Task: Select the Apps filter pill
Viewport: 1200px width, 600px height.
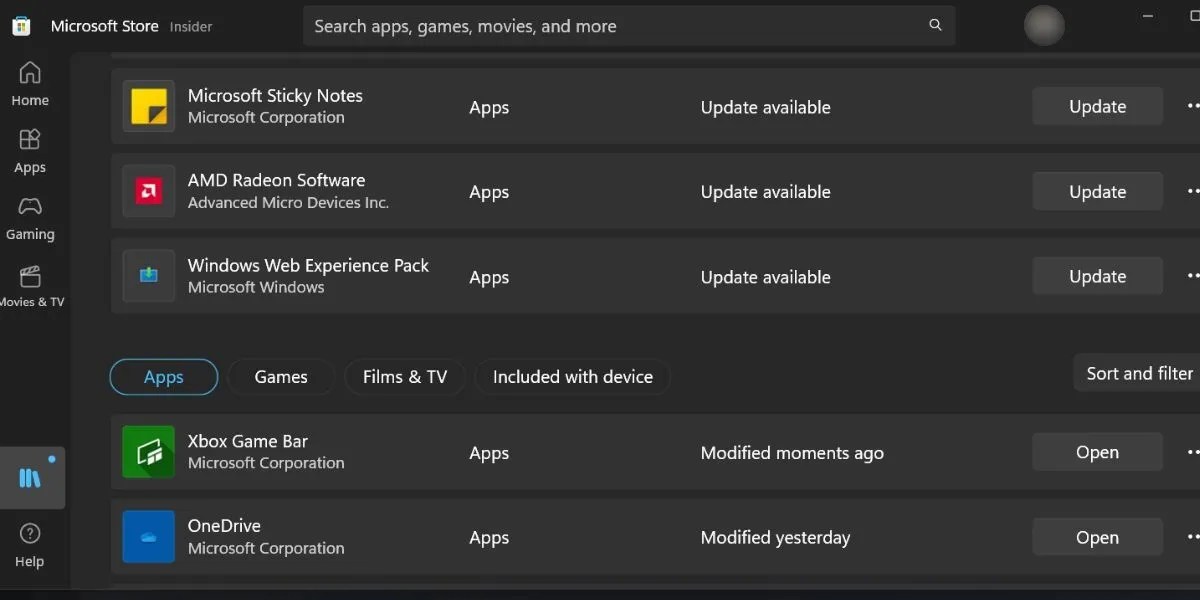Action: click(x=163, y=377)
